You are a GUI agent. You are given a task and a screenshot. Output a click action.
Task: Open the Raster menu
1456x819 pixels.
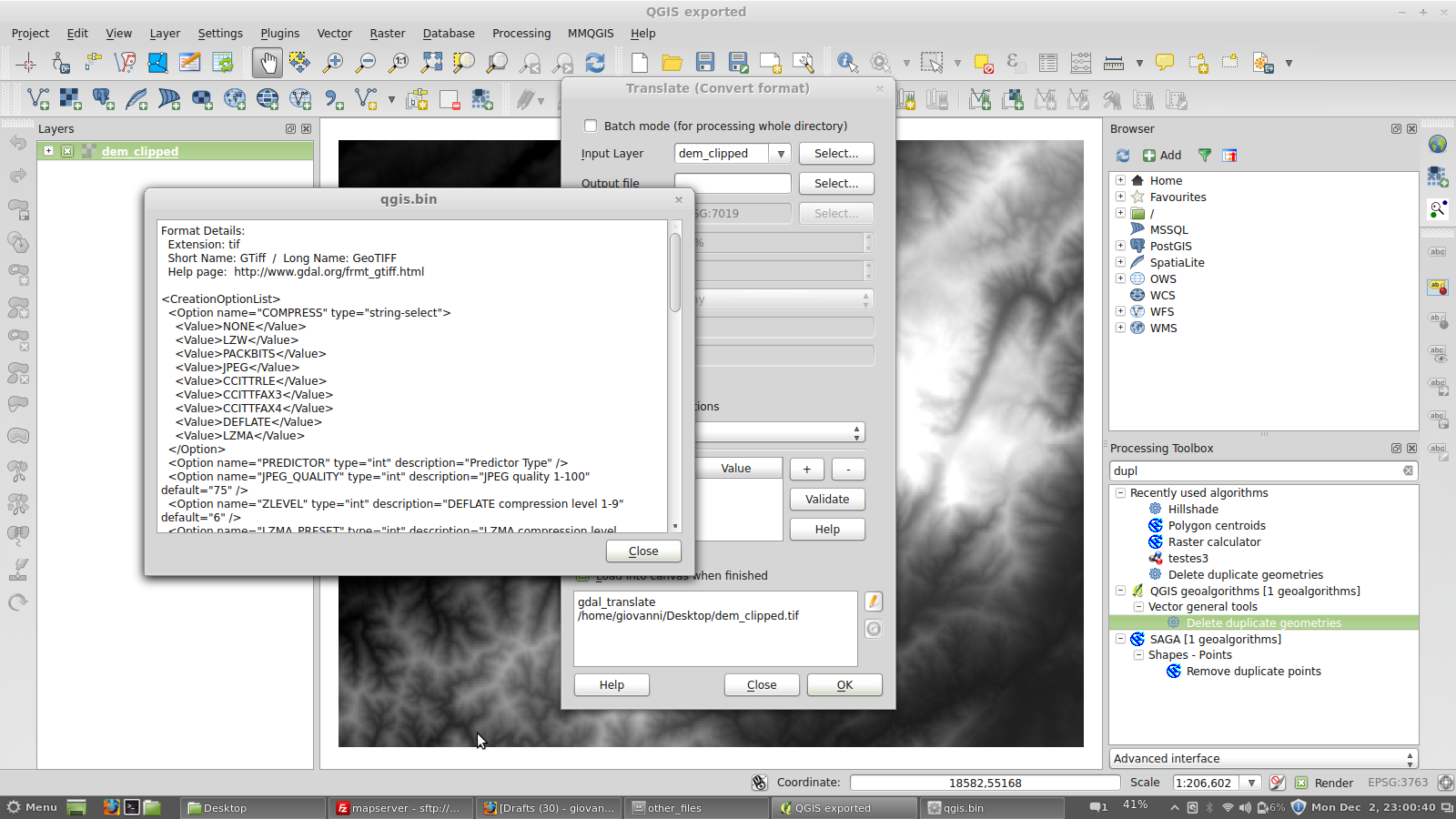[x=387, y=34]
